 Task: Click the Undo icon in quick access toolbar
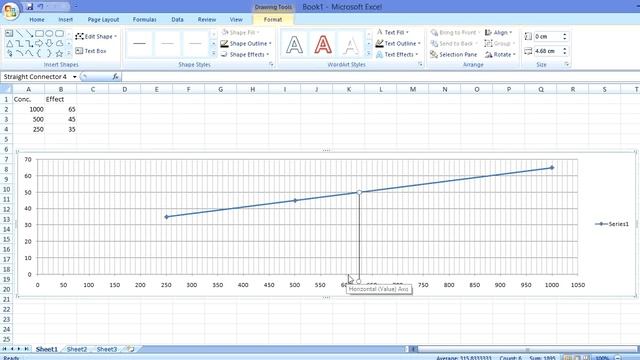[40, 7]
